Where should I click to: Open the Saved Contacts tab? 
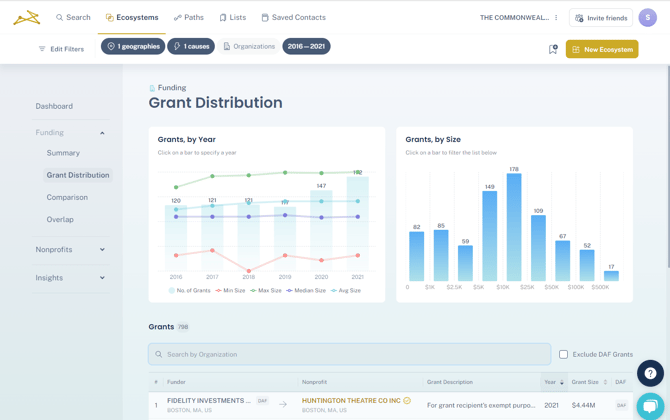click(x=293, y=17)
